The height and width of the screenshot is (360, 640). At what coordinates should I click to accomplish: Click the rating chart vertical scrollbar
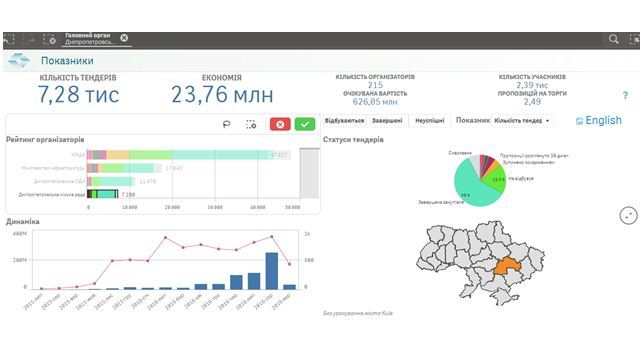[309, 173]
